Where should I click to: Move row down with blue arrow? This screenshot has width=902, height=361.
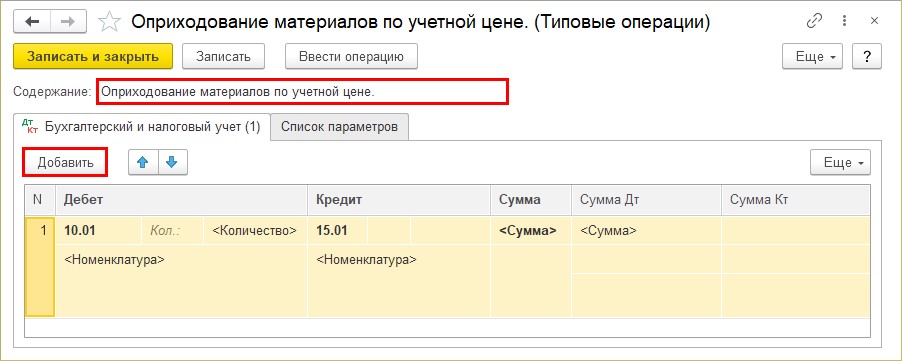[173, 163]
